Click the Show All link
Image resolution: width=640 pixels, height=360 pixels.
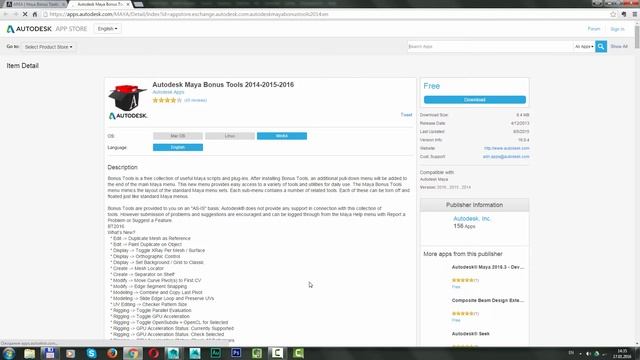pos(619,47)
